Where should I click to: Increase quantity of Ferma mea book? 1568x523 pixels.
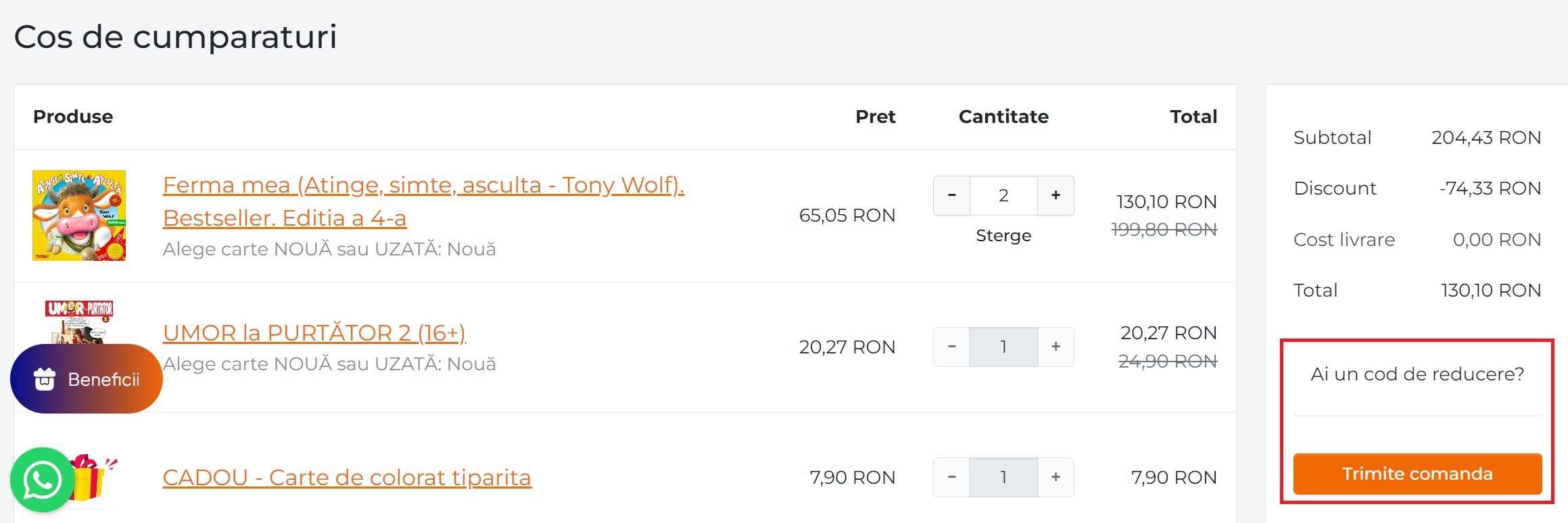[x=1055, y=195]
